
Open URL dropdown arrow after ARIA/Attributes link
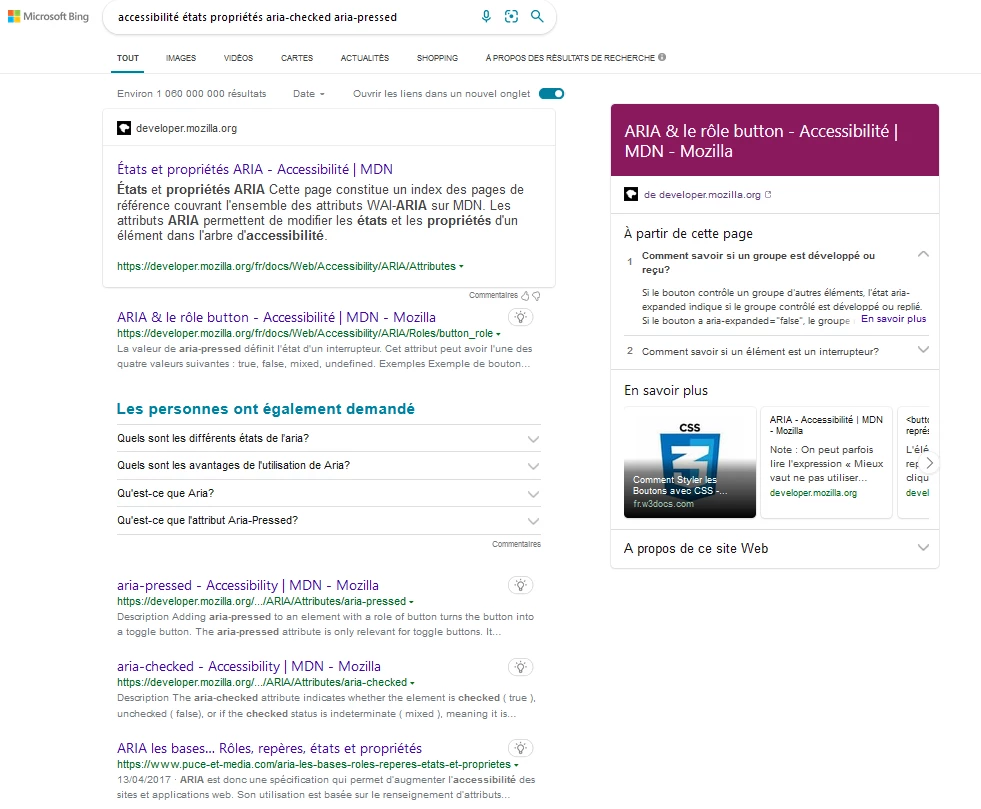coord(461,267)
